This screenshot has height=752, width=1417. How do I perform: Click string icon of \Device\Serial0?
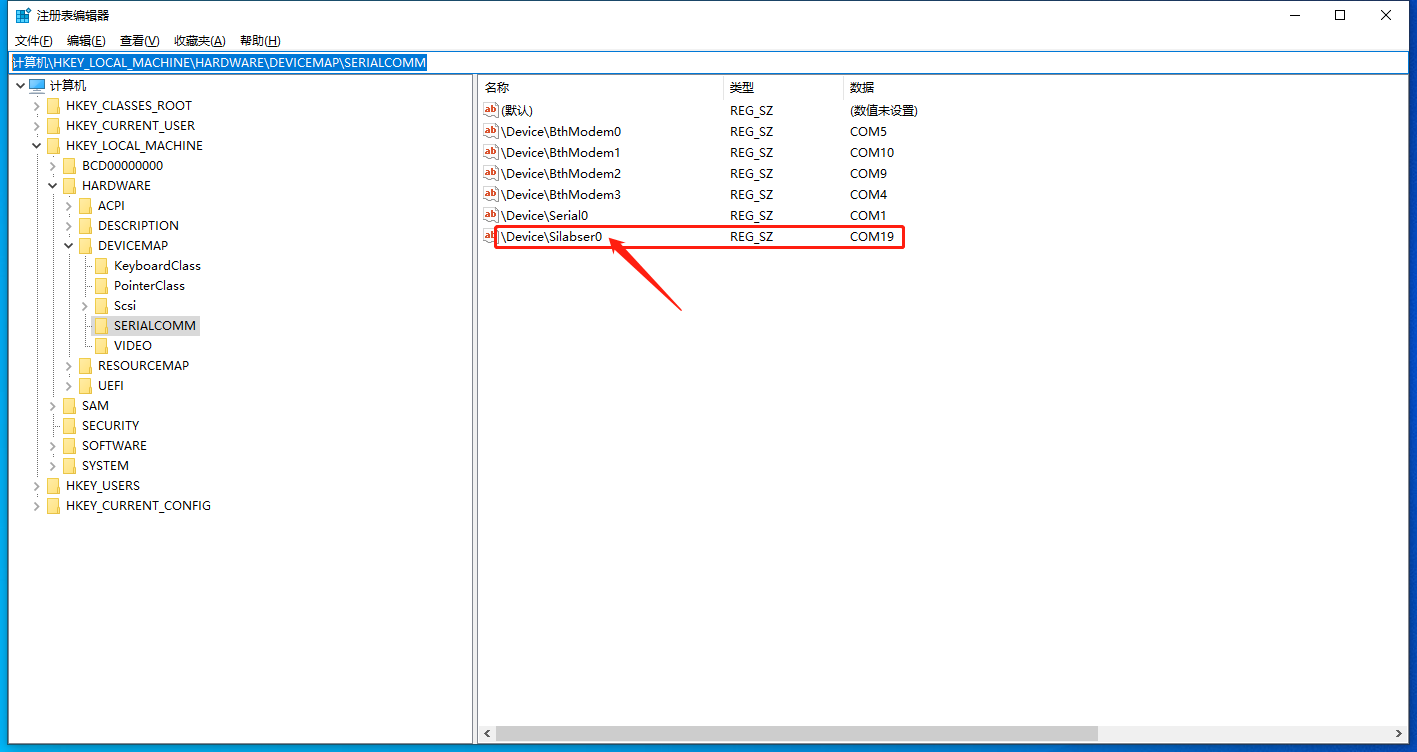pos(491,215)
